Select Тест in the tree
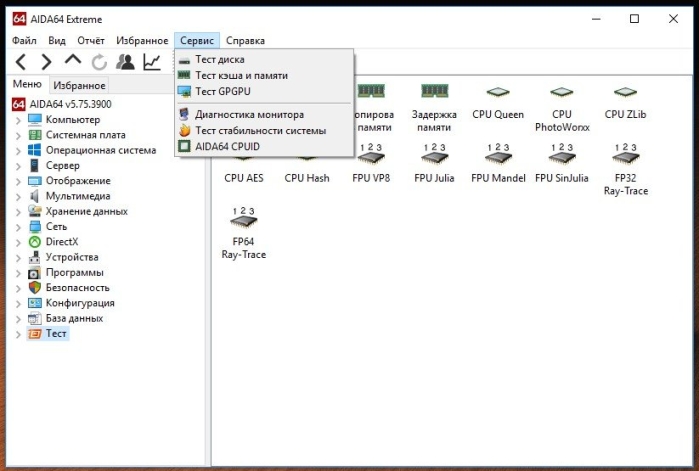699x471 pixels. click(x=47, y=333)
